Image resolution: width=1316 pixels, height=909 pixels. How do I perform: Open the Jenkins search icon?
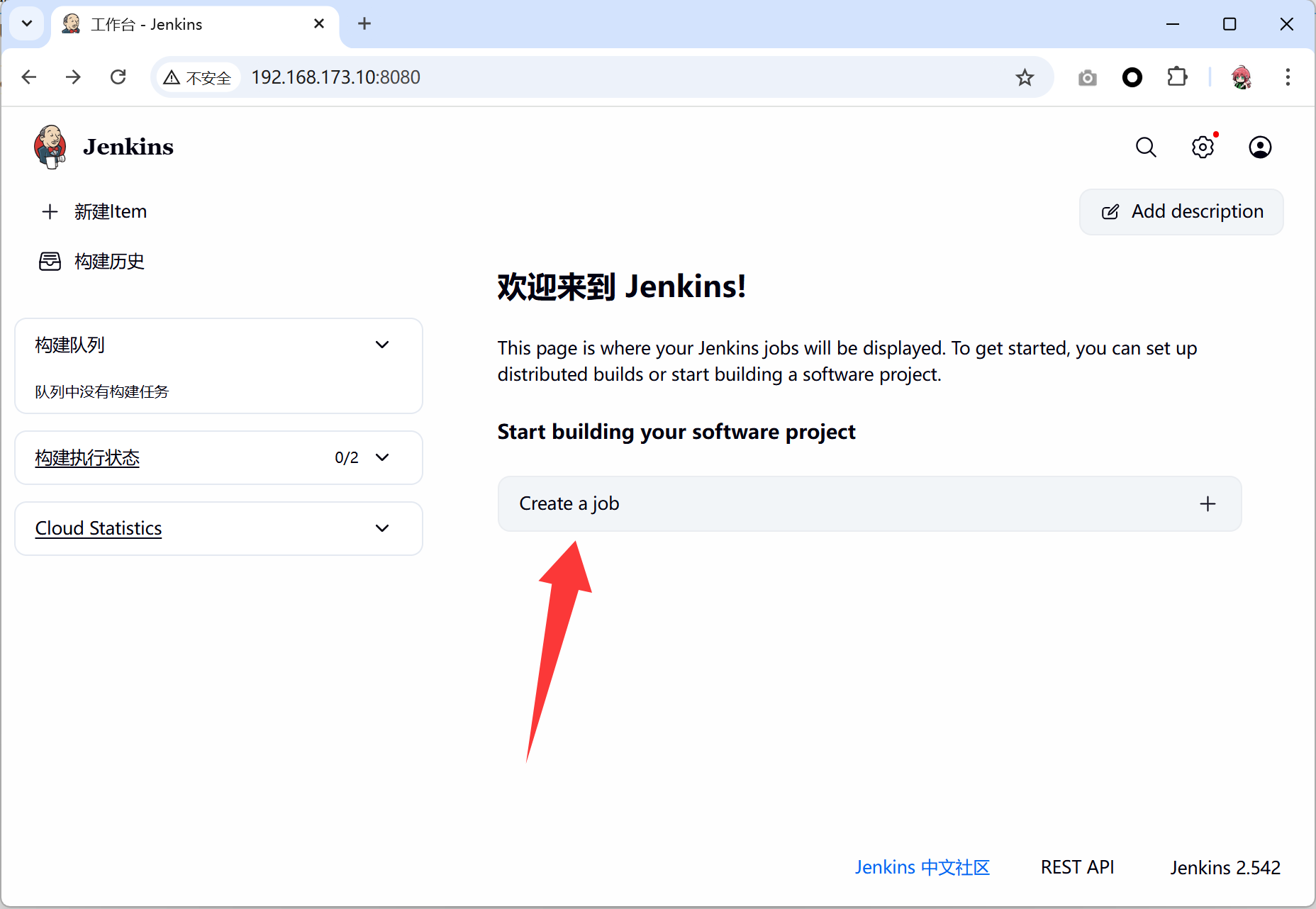tap(1146, 147)
